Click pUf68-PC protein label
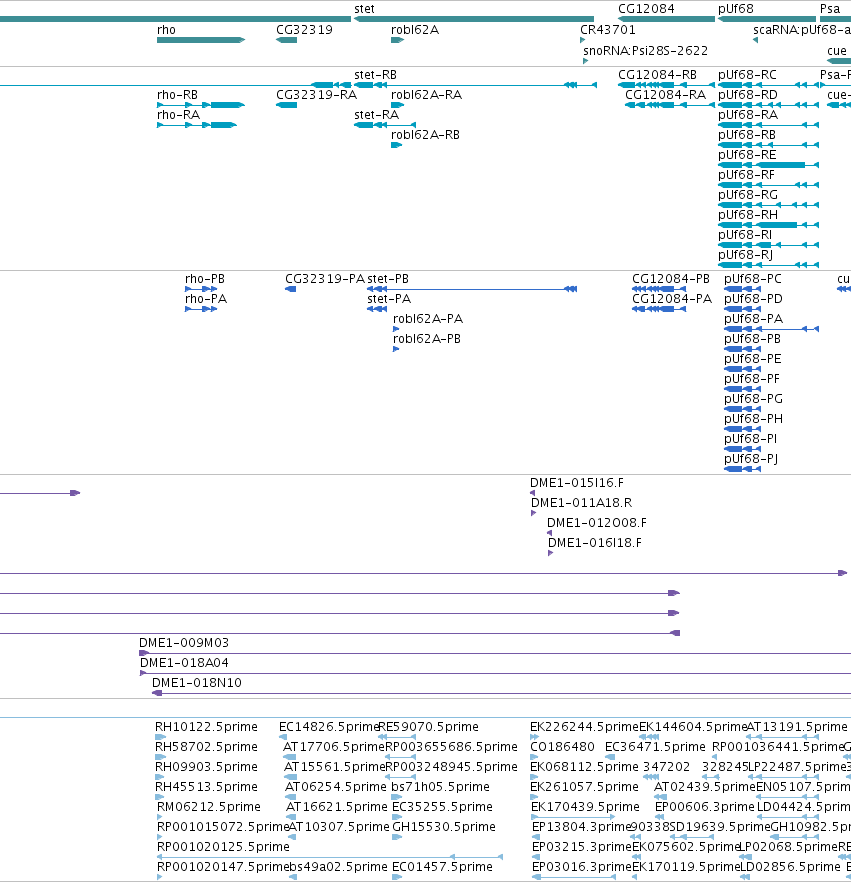This screenshot has width=851, height=882. coord(753,279)
